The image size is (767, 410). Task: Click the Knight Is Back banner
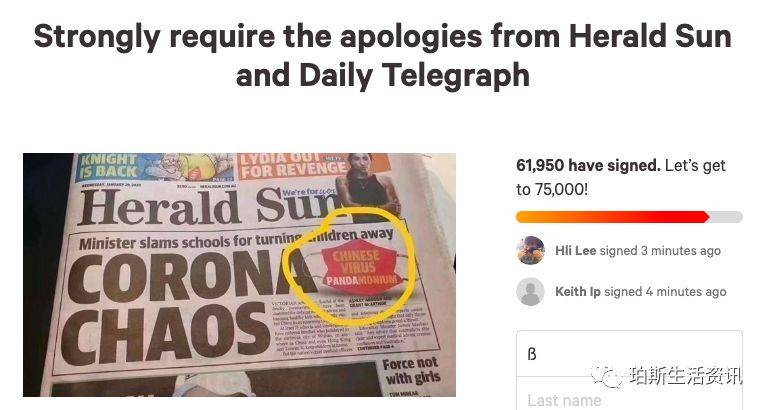(x=155, y=167)
